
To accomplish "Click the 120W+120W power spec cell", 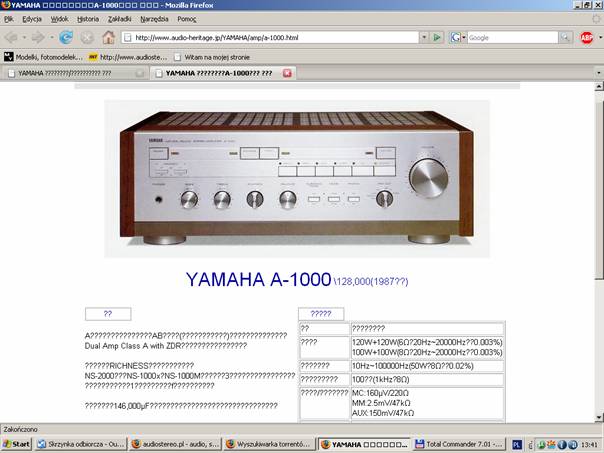I will [428, 347].
